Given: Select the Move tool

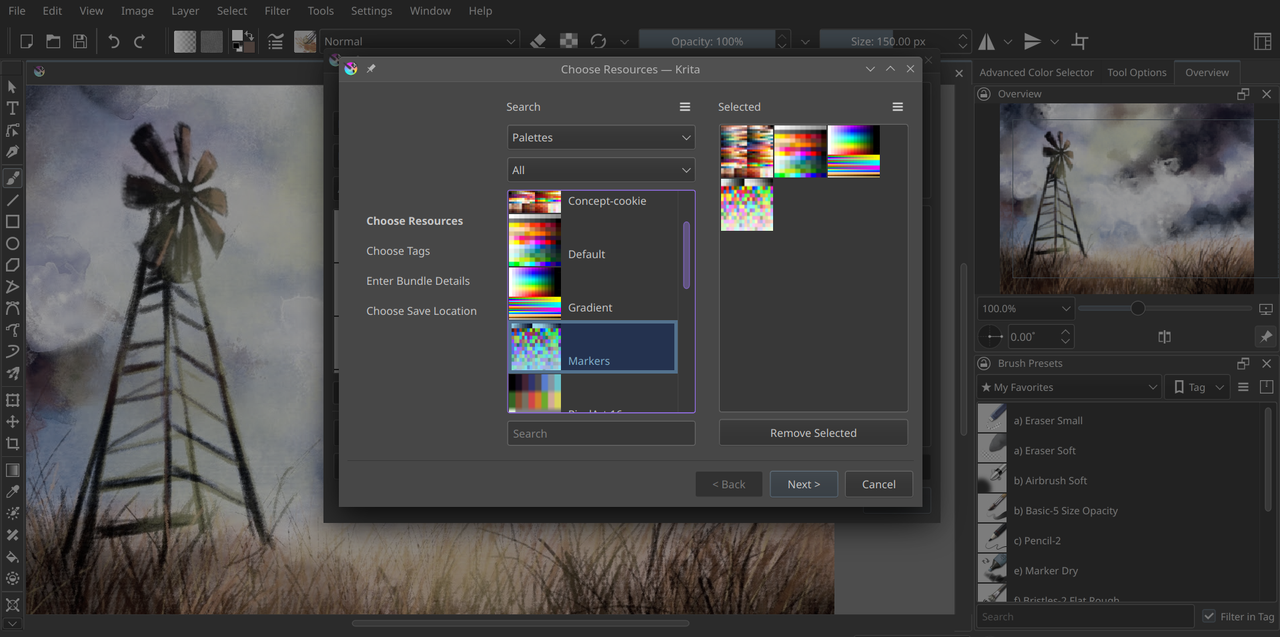Looking at the screenshot, I should 12,422.
